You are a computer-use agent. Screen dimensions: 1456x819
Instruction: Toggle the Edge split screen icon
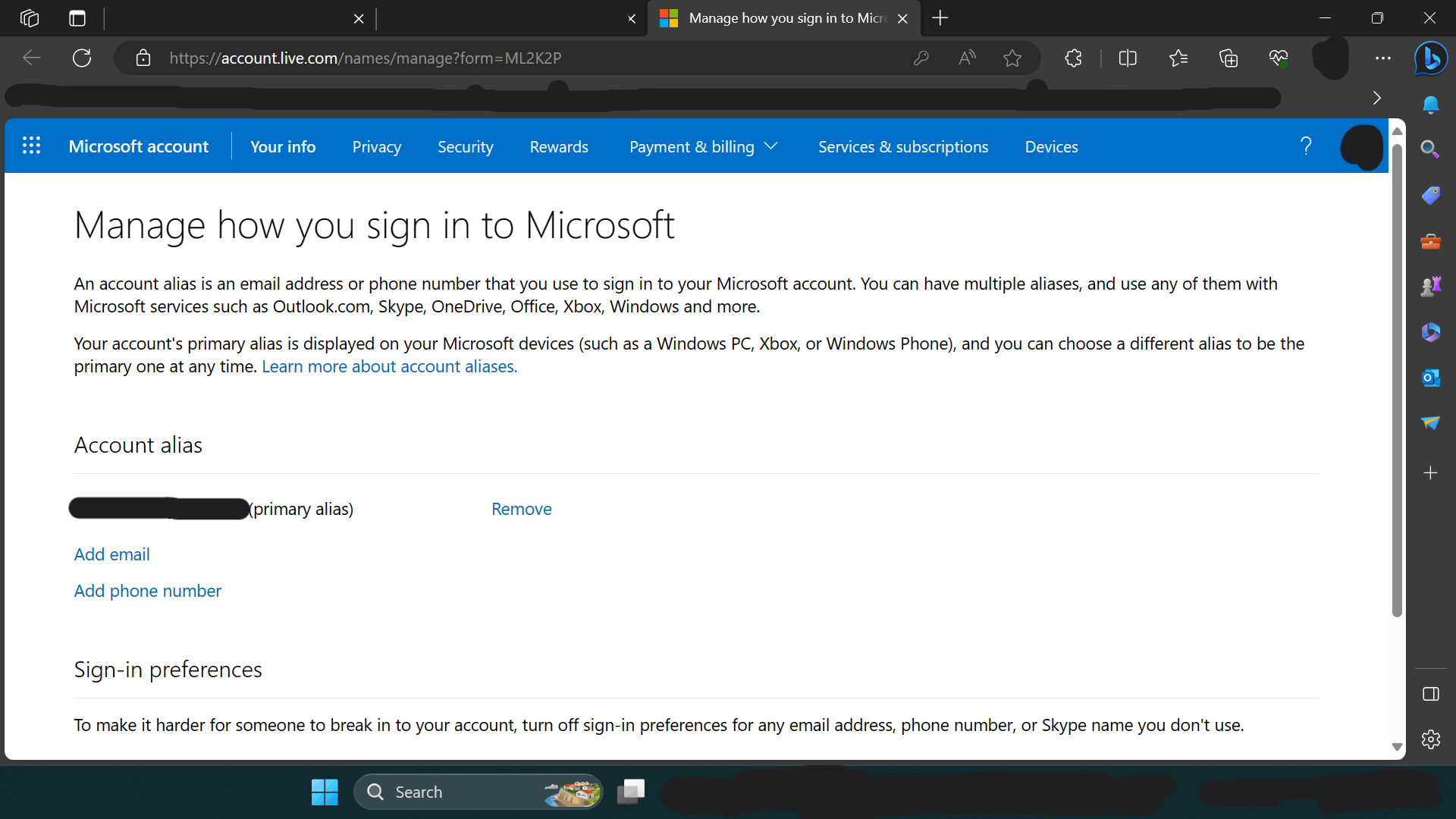1128,58
